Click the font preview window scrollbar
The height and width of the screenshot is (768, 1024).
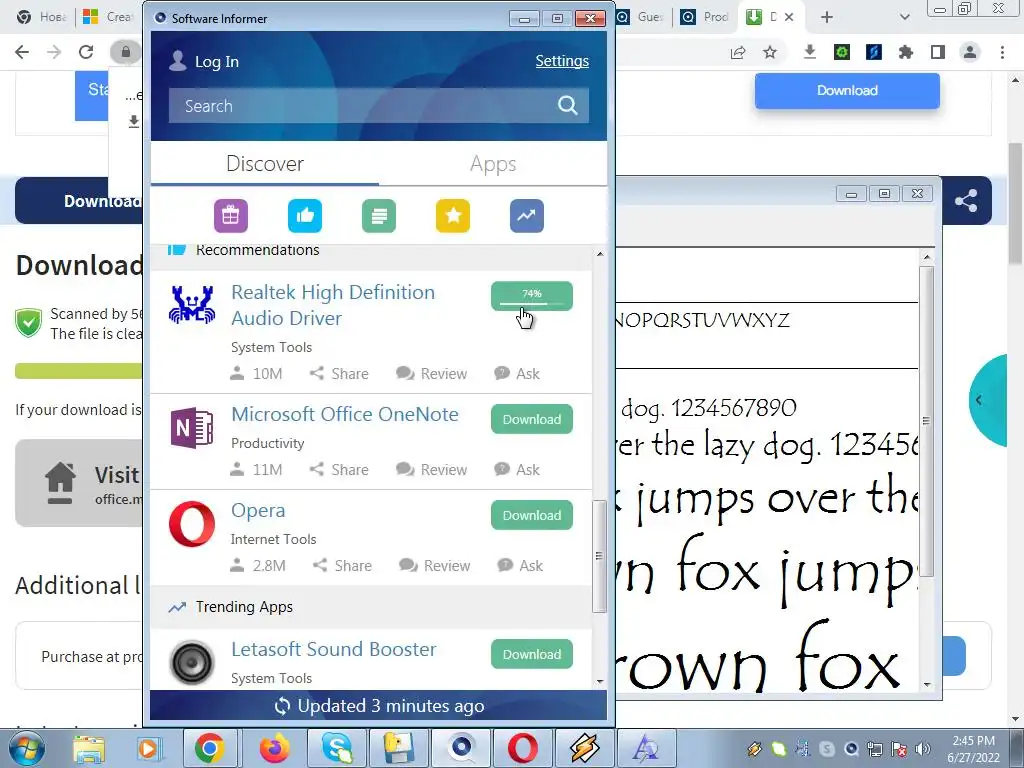[927, 421]
